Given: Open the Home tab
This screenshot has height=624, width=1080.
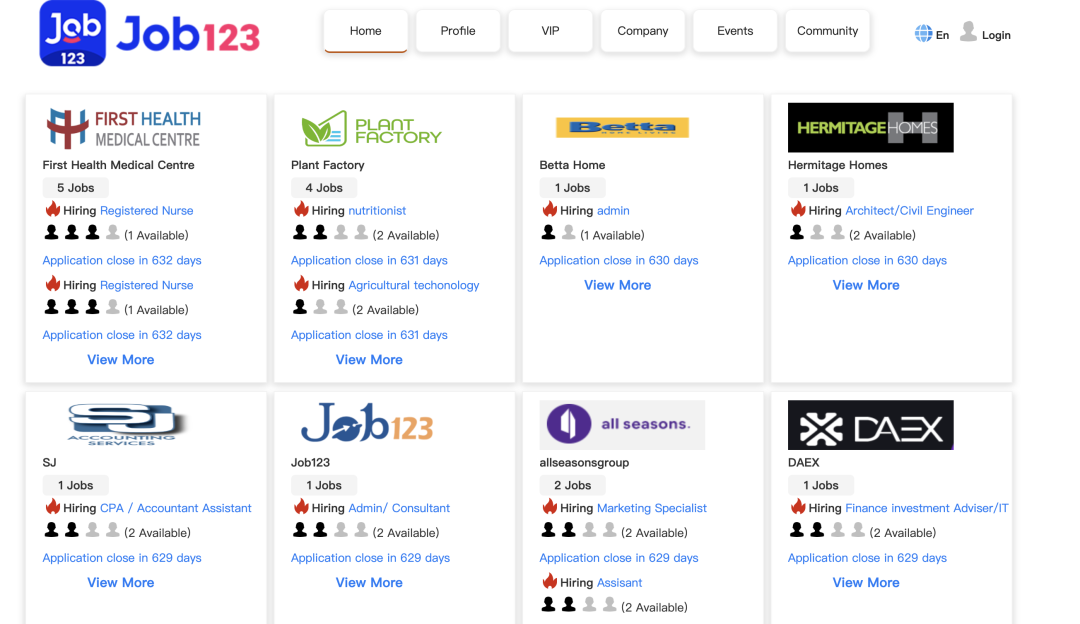Looking at the screenshot, I should point(365,31).
